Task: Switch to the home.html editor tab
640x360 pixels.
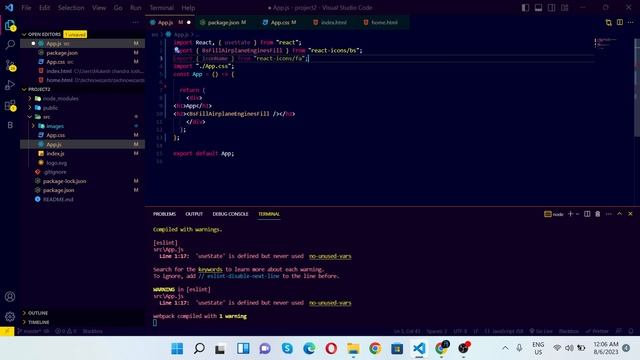Action: pyautogui.click(x=380, y=22)
